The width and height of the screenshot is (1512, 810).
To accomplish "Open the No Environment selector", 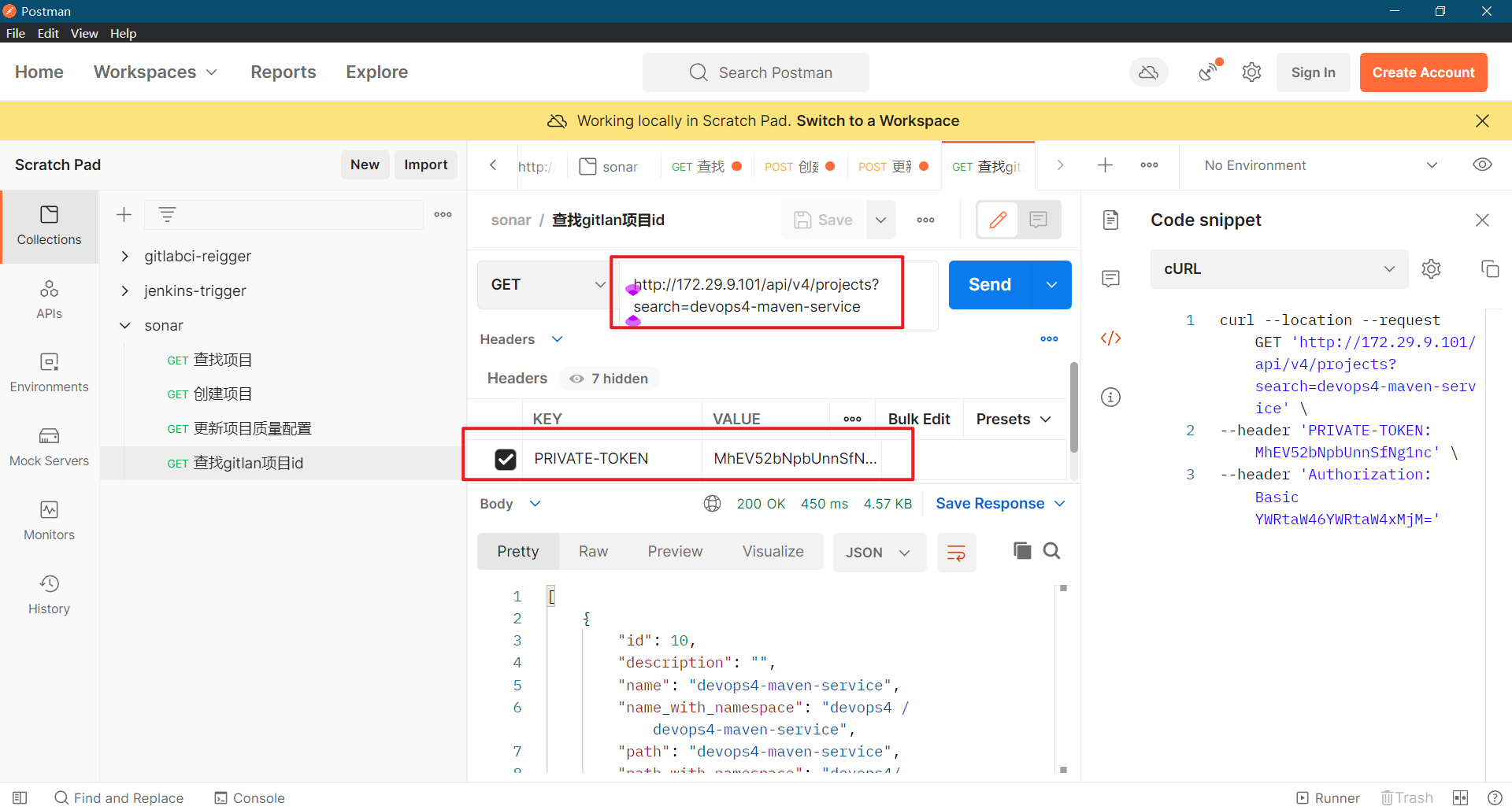I will [1320, 165].
